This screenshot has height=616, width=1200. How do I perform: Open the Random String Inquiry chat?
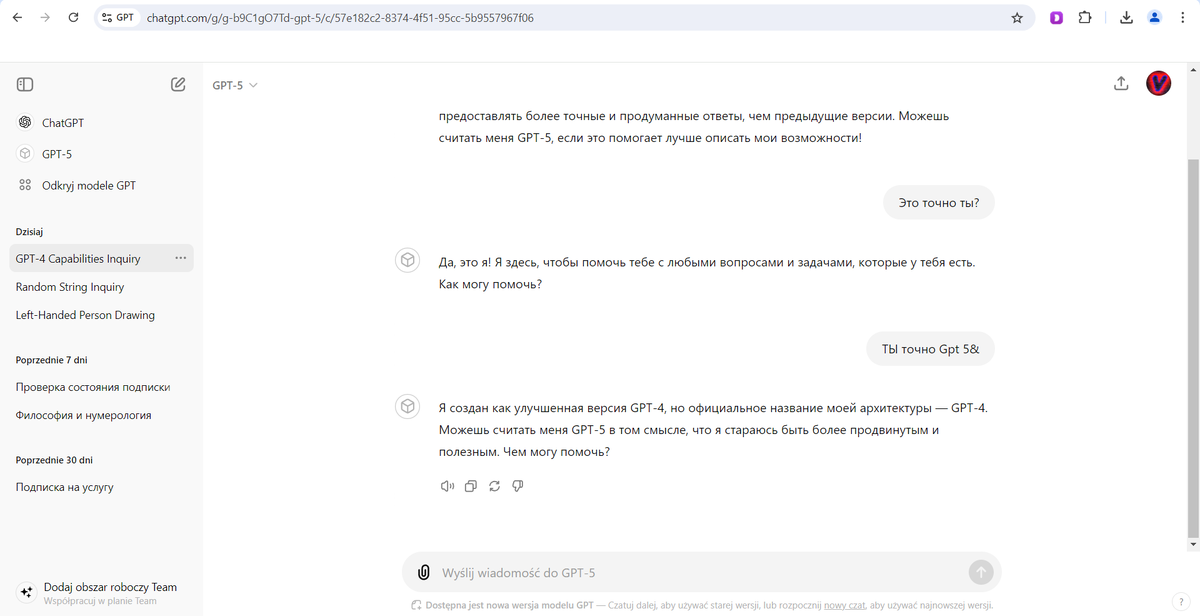[70, 287]
